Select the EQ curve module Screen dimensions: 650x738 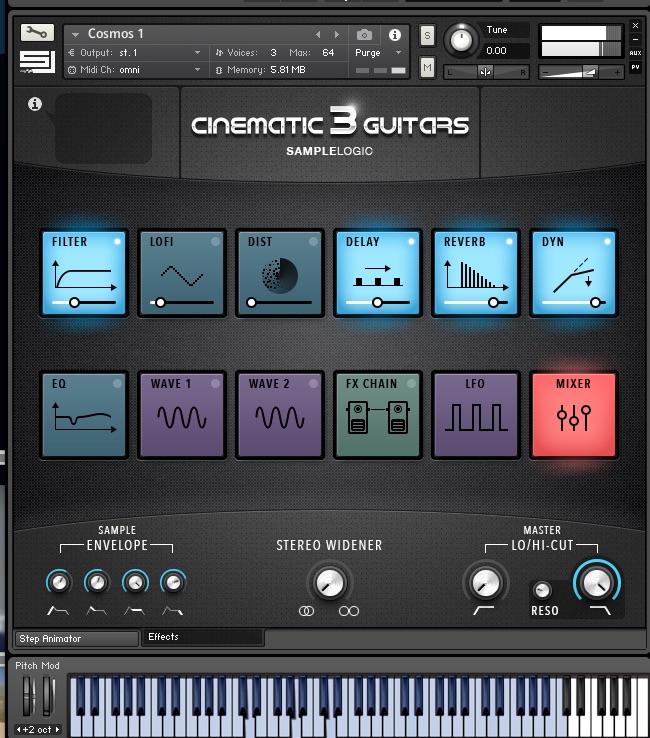[84, 413]
